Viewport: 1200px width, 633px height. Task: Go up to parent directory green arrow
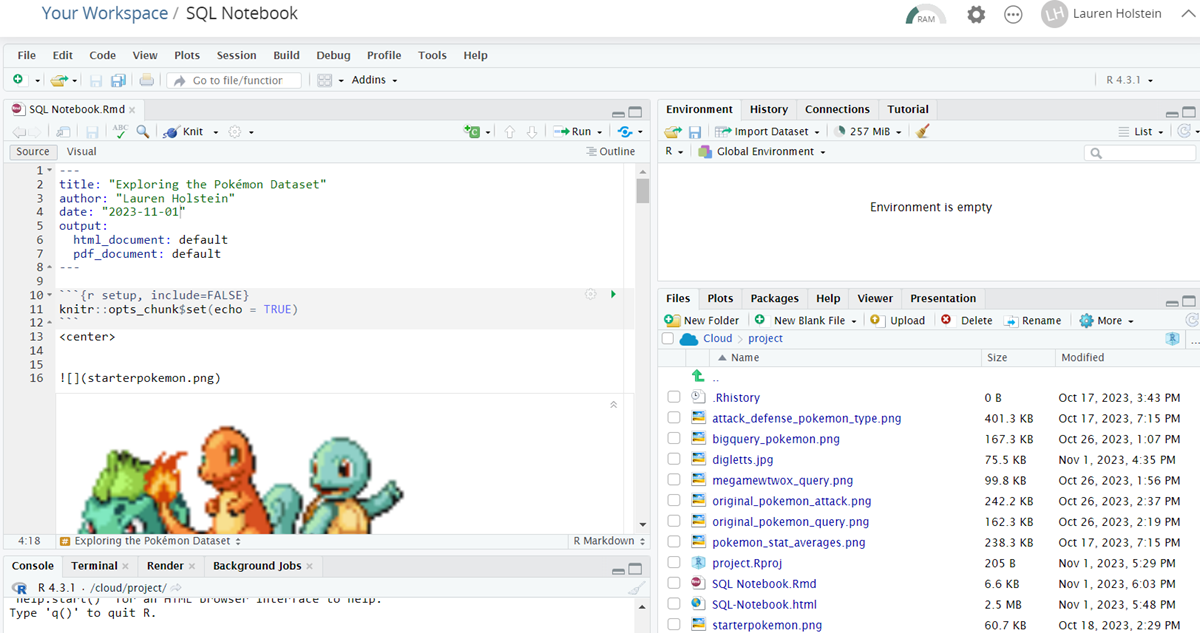click(x=698, y=376)
